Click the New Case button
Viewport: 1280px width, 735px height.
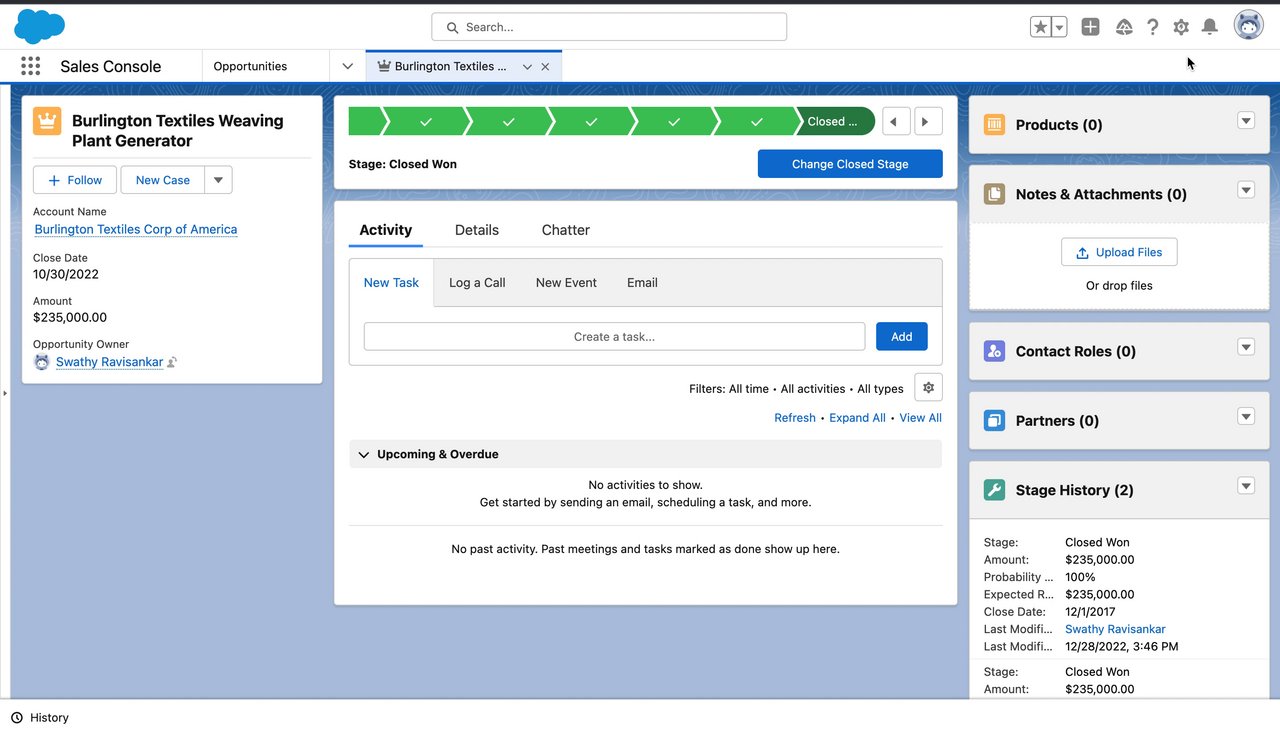pyautogui.click(x=162, y=180)
